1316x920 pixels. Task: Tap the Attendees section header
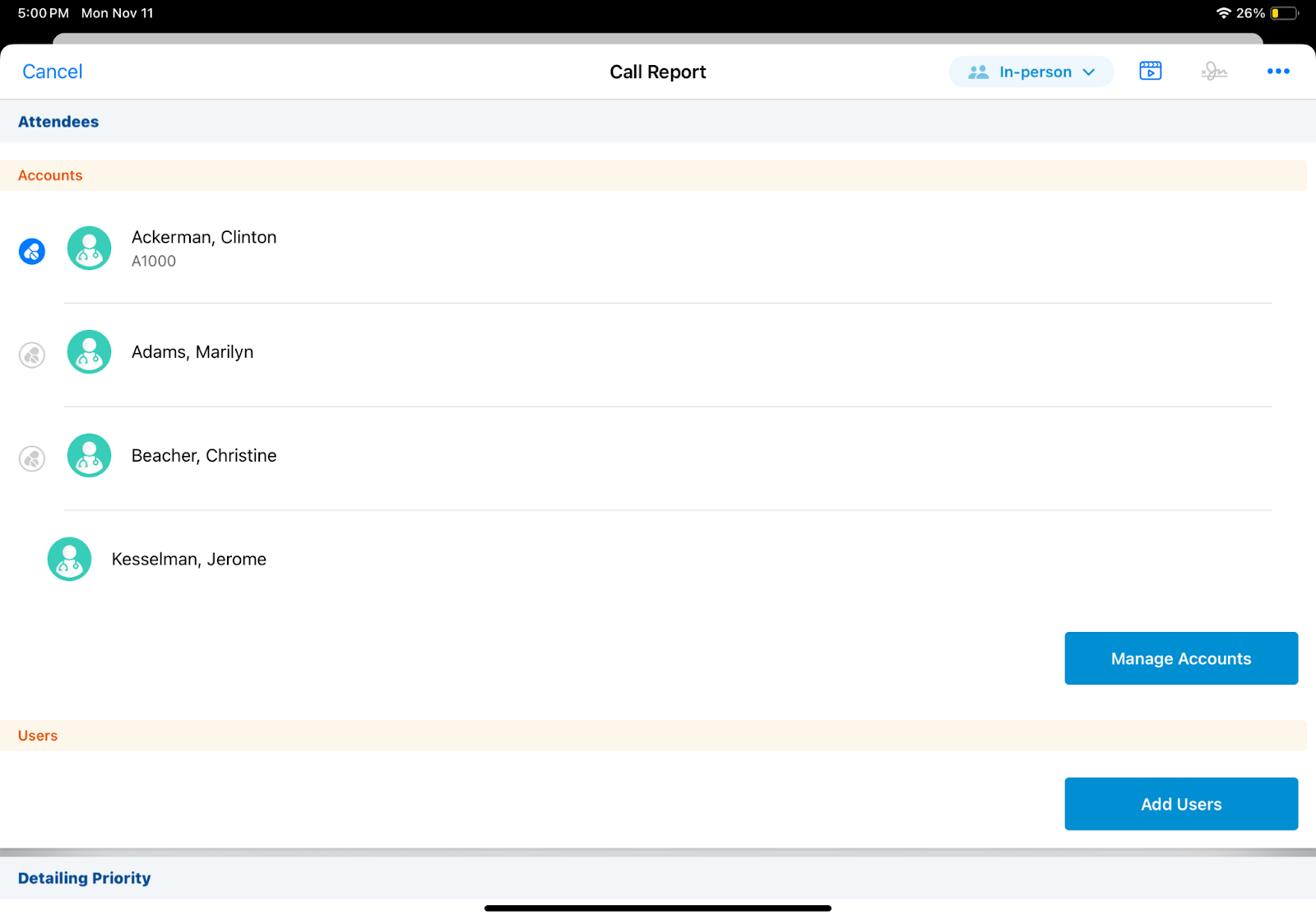pyautogui.click(x=58, y=122)
